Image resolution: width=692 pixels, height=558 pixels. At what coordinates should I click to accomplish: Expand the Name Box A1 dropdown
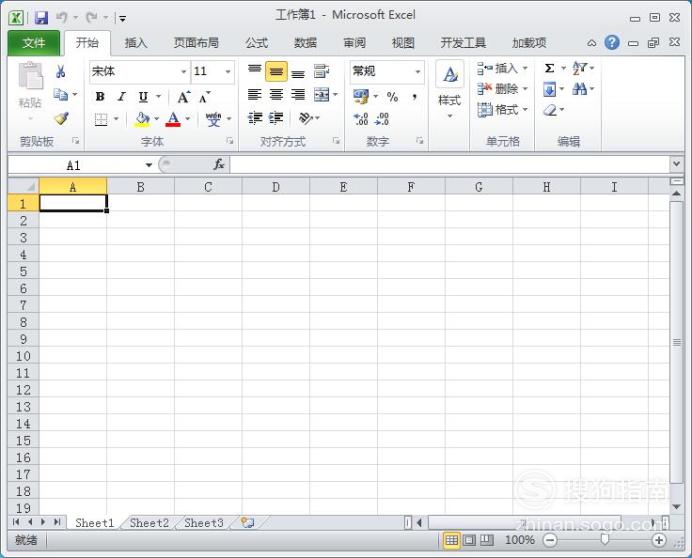pos(149,165)
